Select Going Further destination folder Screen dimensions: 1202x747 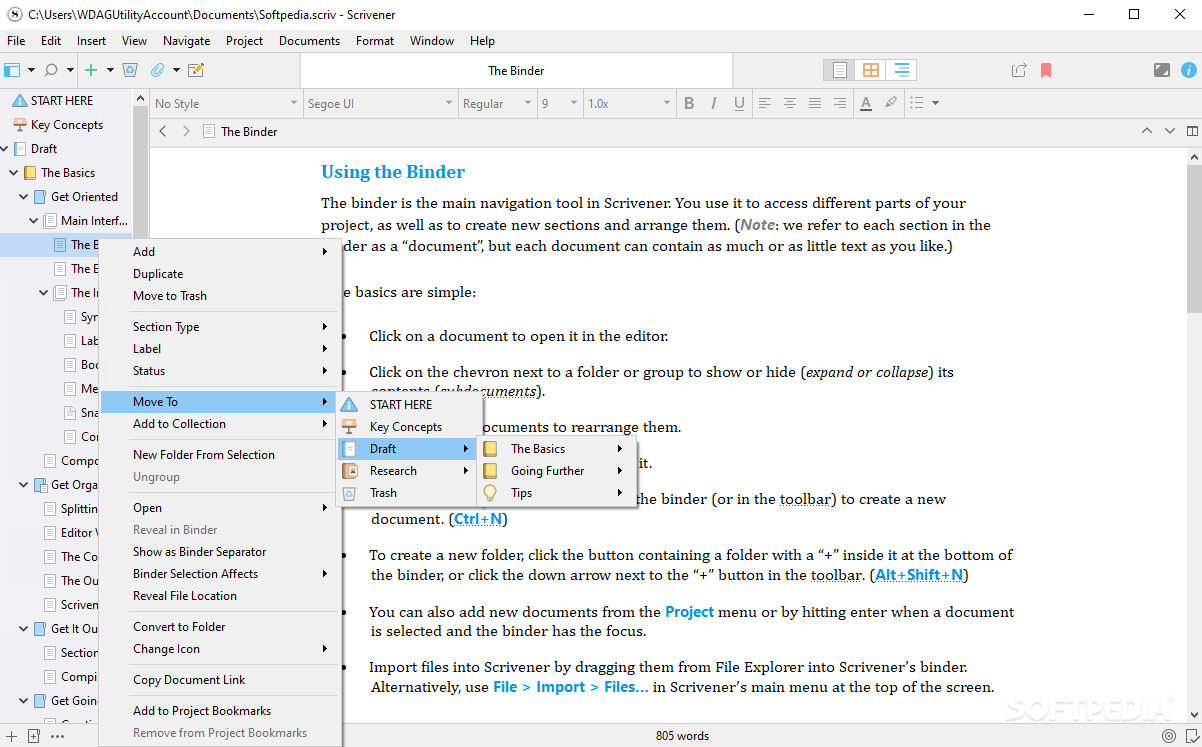point(556,471)
